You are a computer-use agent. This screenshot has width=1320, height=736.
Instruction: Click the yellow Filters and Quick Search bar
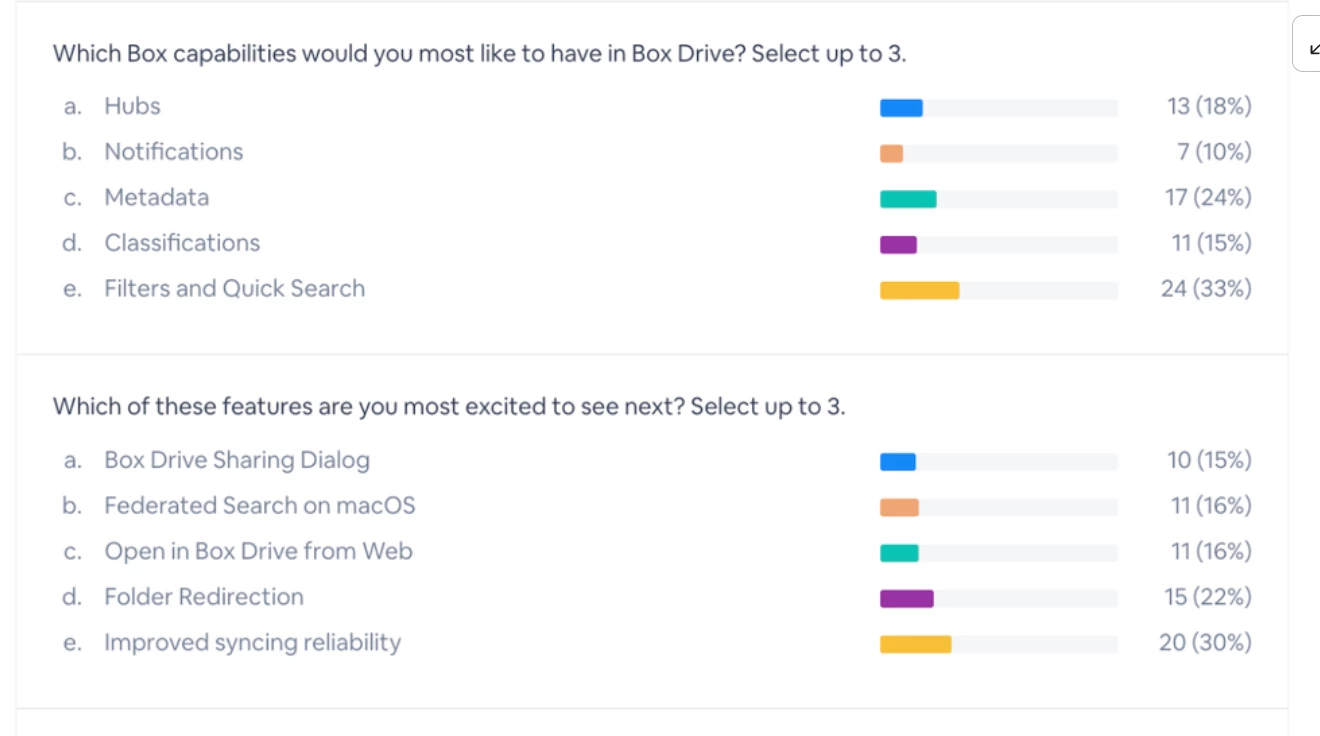[919, 290]
